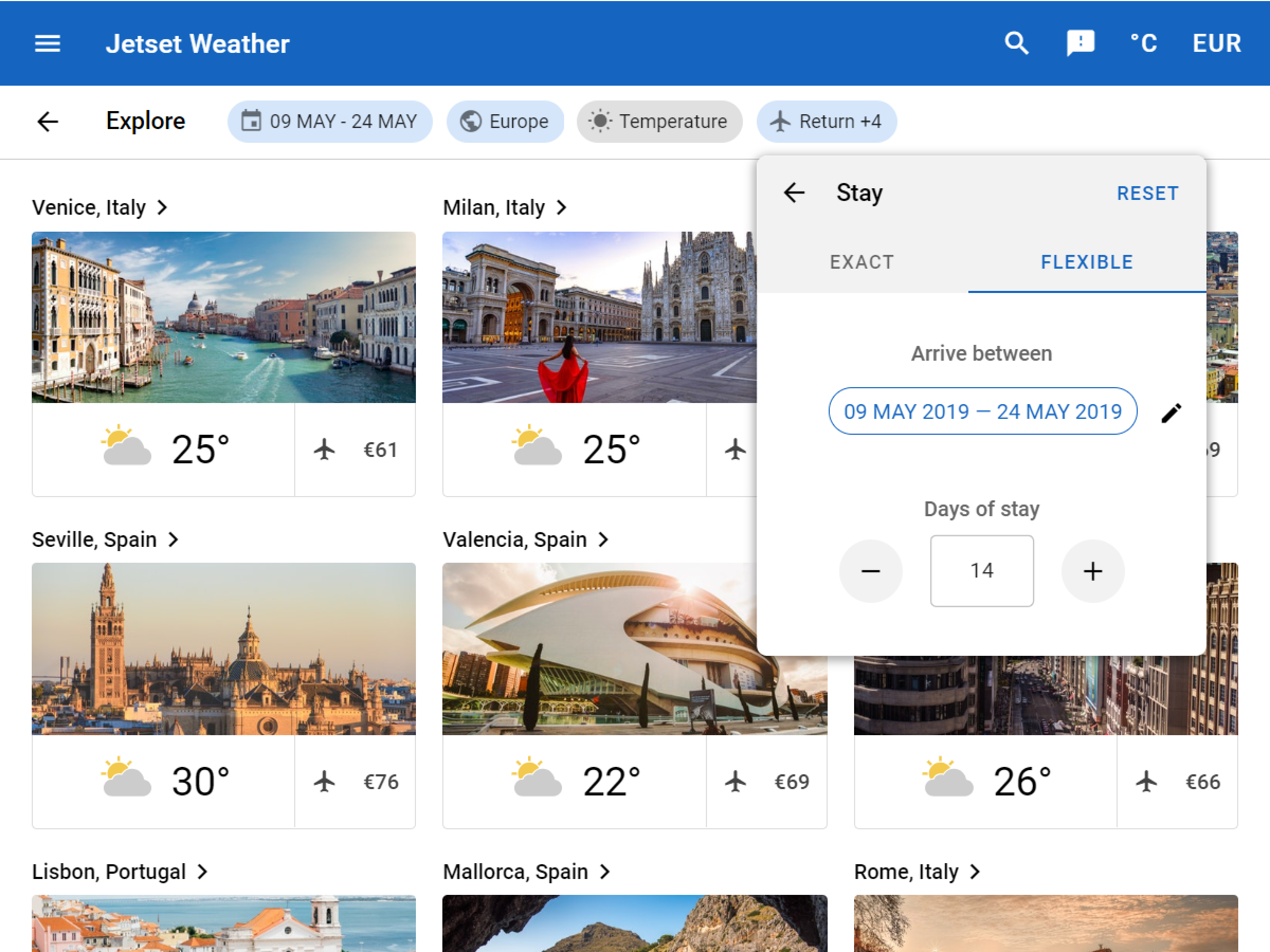This screenshot has width=1270, height=952.
Task: Open the navigation menu
Action: click(48, 43)
